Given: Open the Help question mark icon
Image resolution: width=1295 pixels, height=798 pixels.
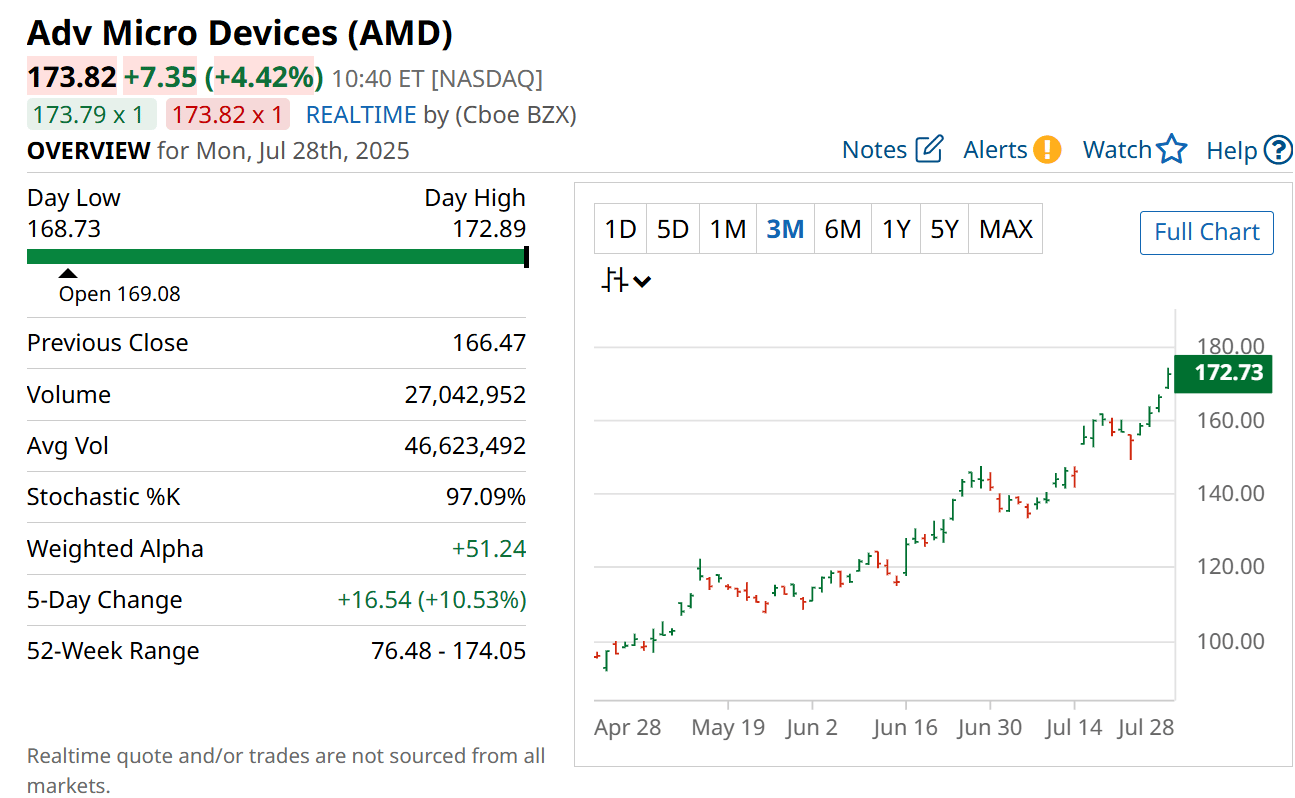Looking at the screenshot, I should pos(1278,150).
